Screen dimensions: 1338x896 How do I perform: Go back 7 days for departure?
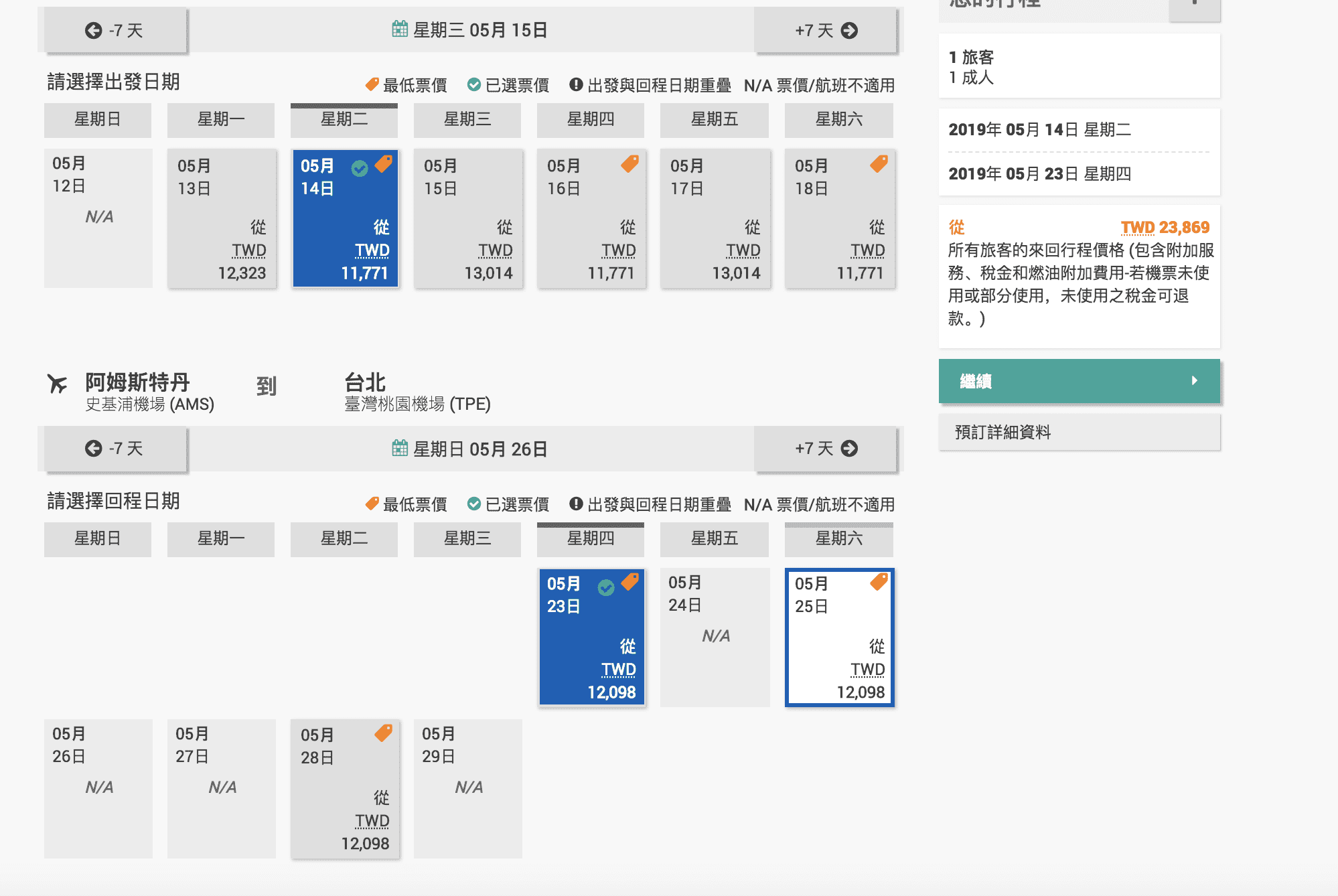click(115, 30)
